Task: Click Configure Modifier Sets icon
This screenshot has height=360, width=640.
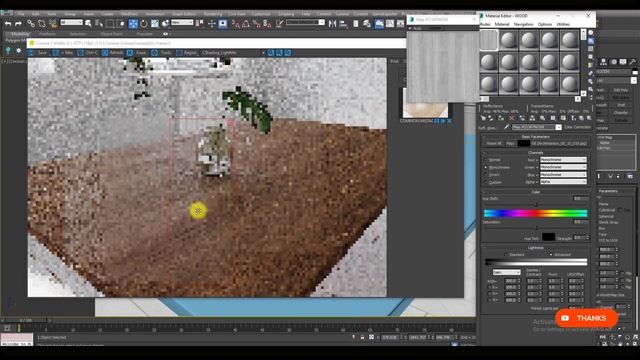Action: 630,176
